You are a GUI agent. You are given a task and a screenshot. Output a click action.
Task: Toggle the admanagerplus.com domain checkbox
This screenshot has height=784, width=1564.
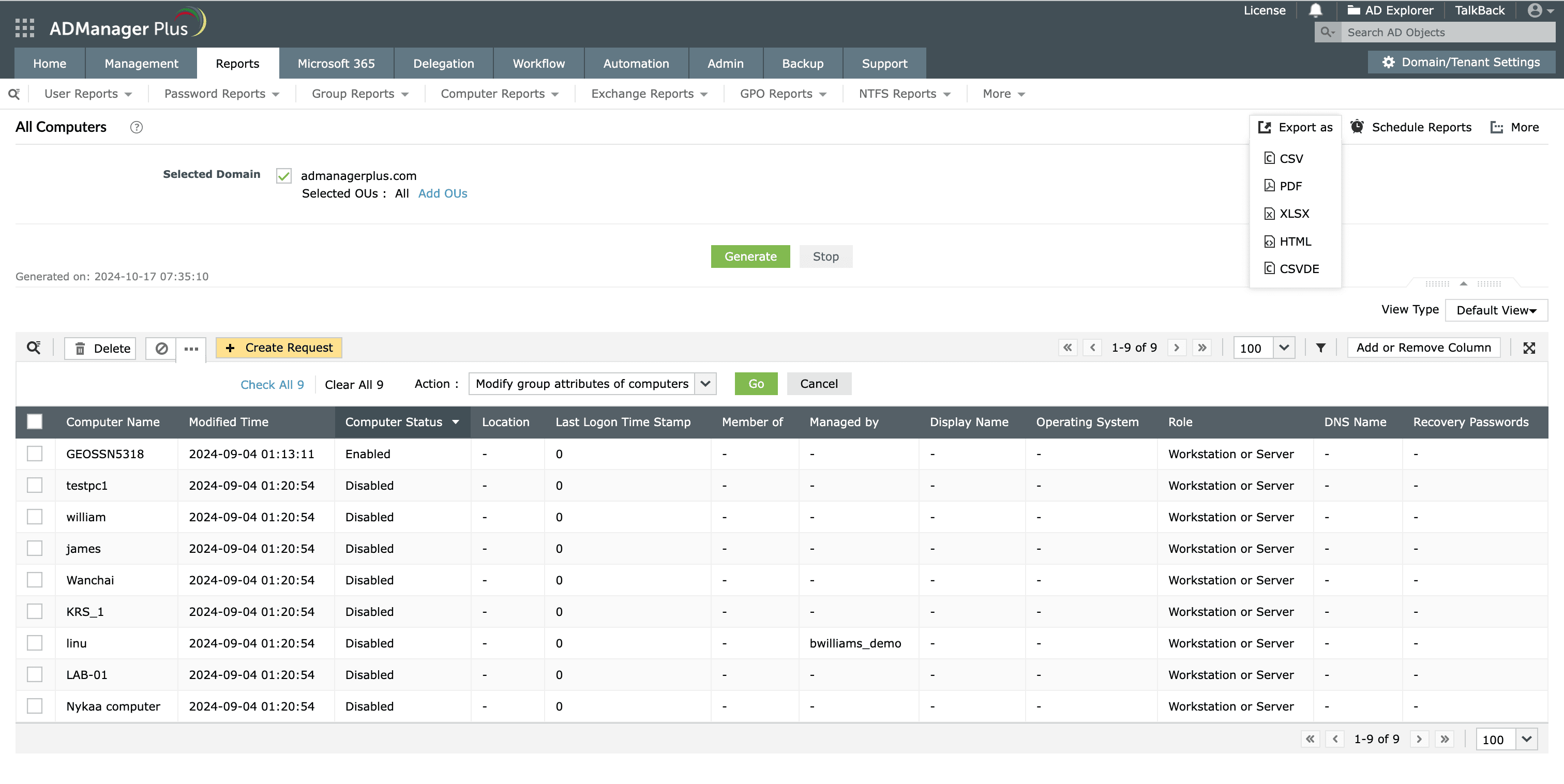point(283,176)
